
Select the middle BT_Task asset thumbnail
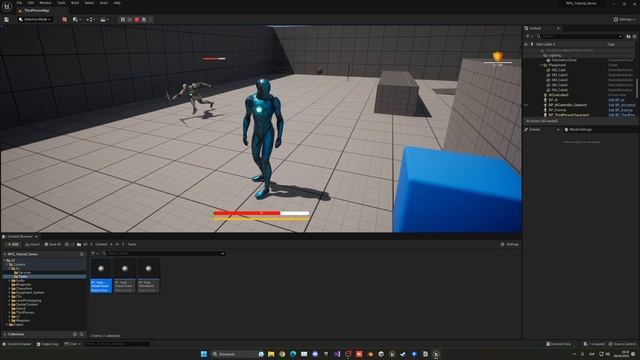click(x=124, y=276)
